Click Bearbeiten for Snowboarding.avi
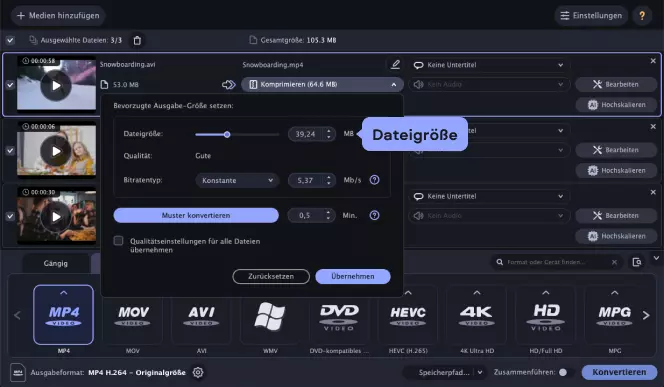 pos(616,84)
